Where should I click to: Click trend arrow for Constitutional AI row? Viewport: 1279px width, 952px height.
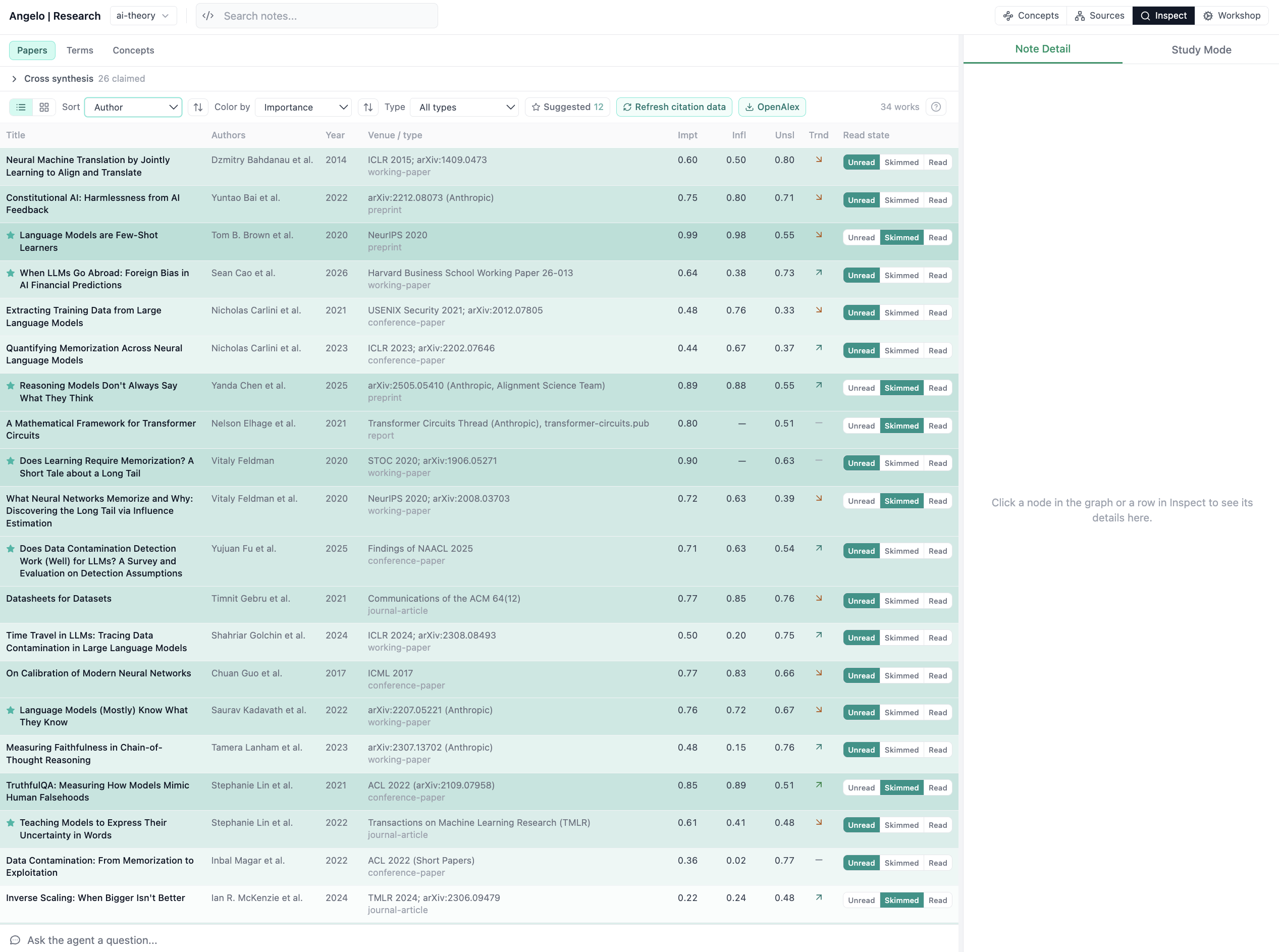click(819, 198)
